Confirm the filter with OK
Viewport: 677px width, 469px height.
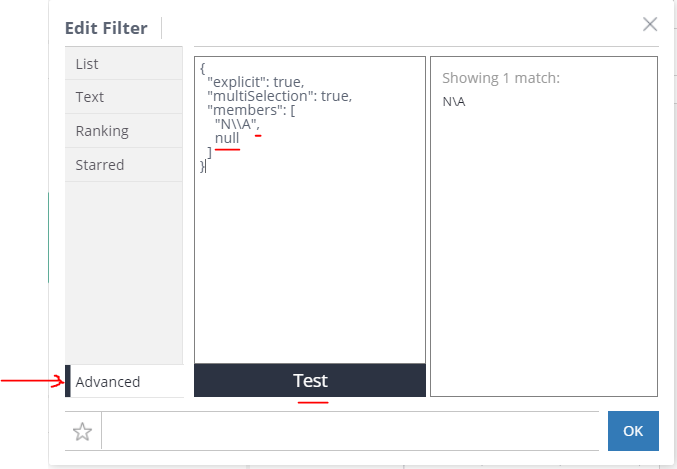point(633,431)
